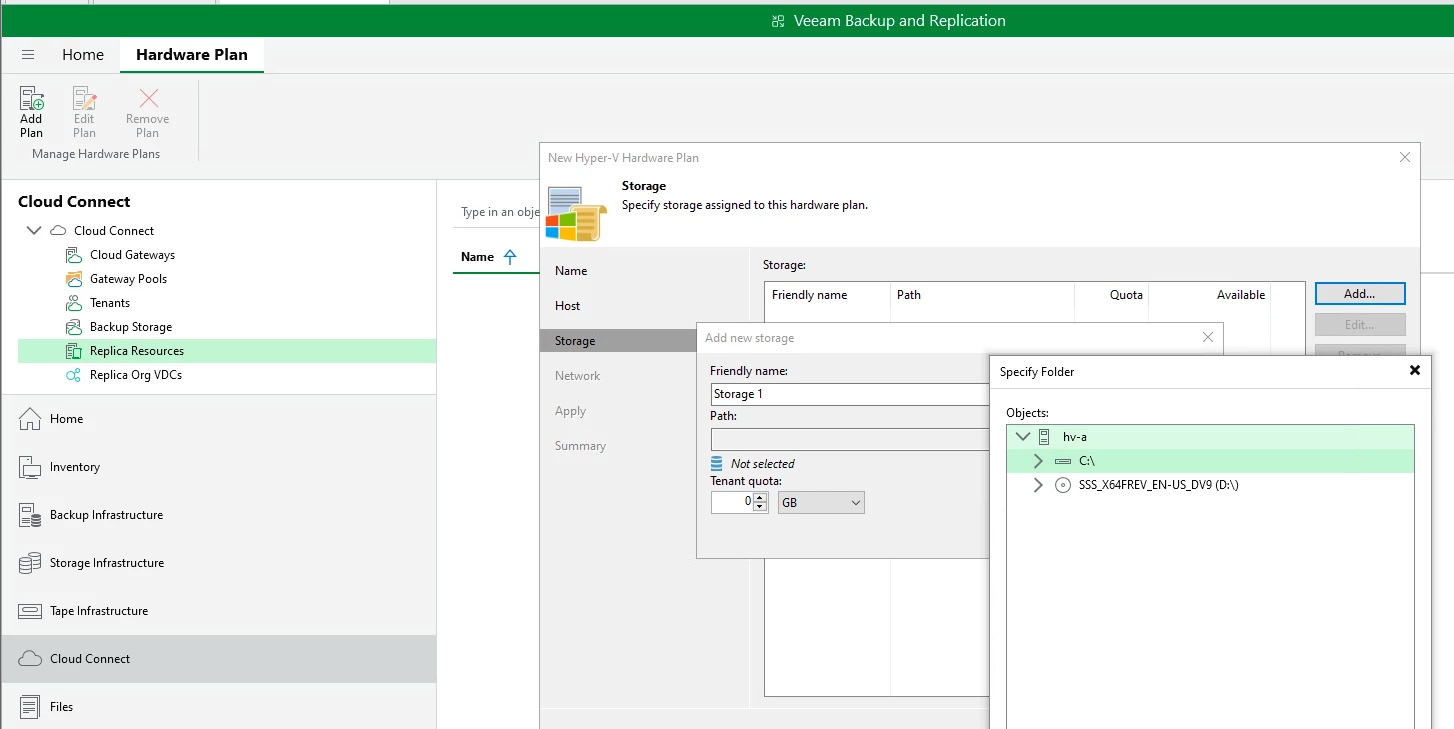This screenshot has height=729, width=1454.
Task: Collapse the hv-a host node
Action: [1022, 437]
